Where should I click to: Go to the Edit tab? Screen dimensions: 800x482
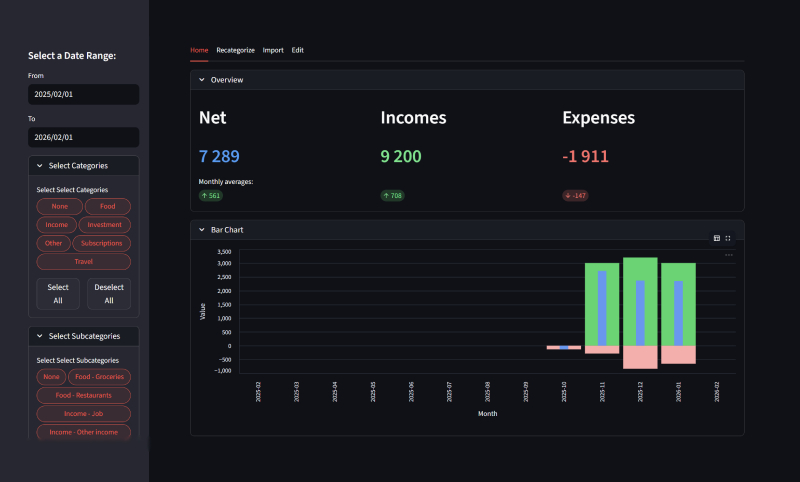pyautogui.click(x=297, y=50)
